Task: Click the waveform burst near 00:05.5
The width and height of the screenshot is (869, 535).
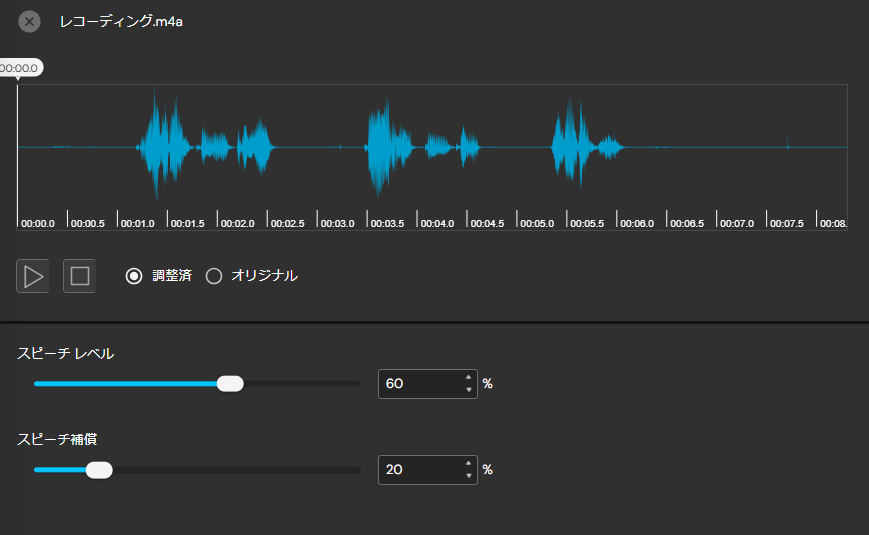Action: (x=572, y=145)
